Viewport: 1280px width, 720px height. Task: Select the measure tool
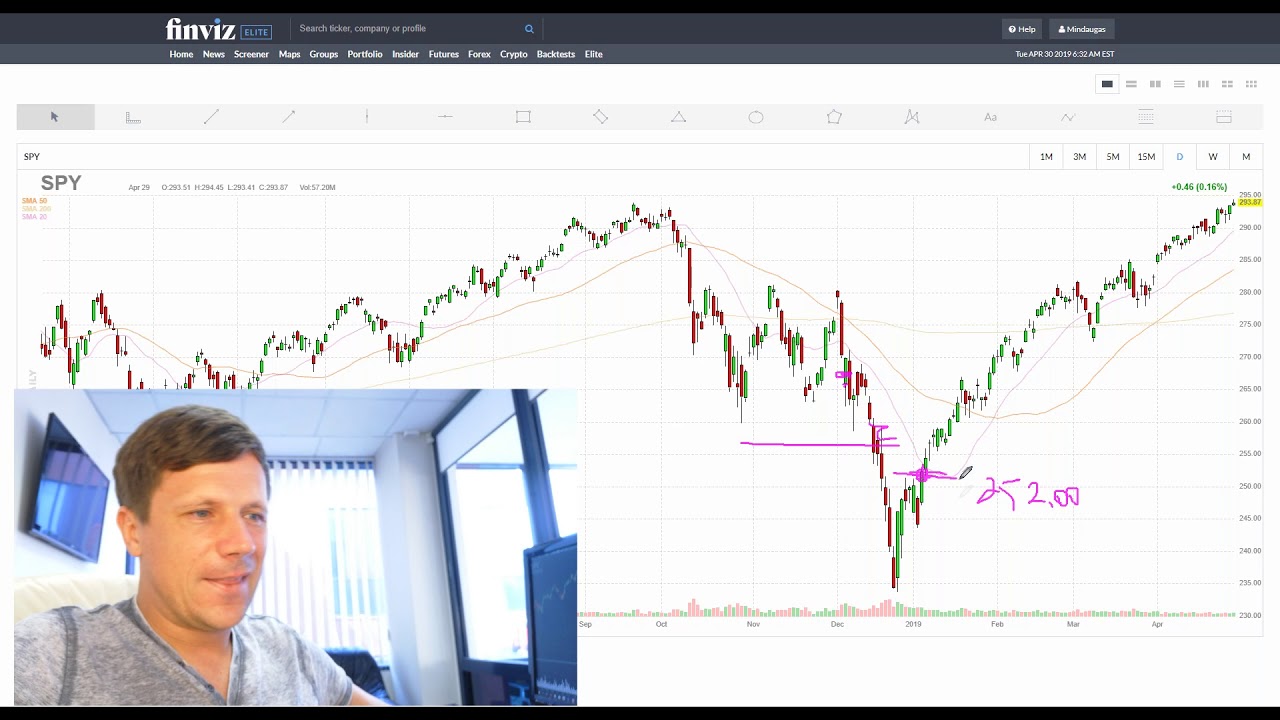(x=133, y=117)
